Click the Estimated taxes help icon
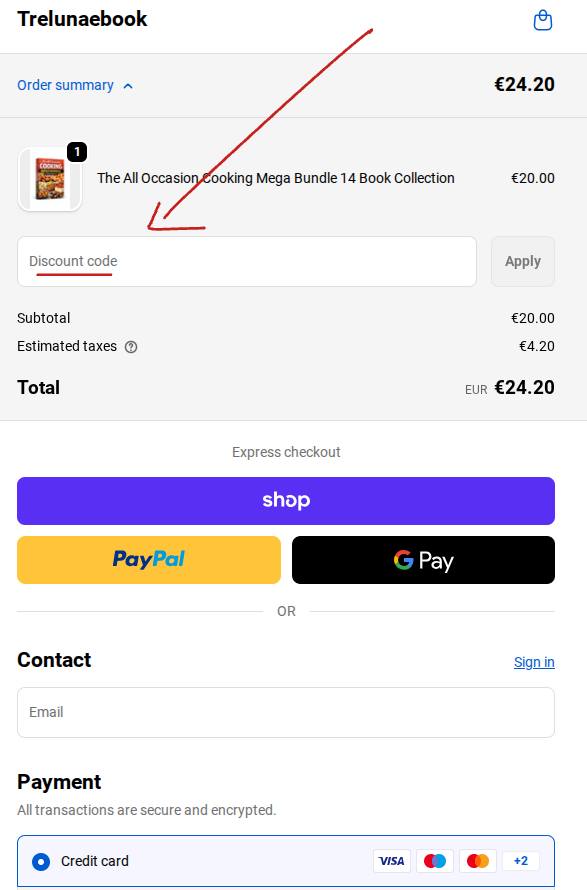This screenshot has height=890, width=587. click(x=131, y=346)
